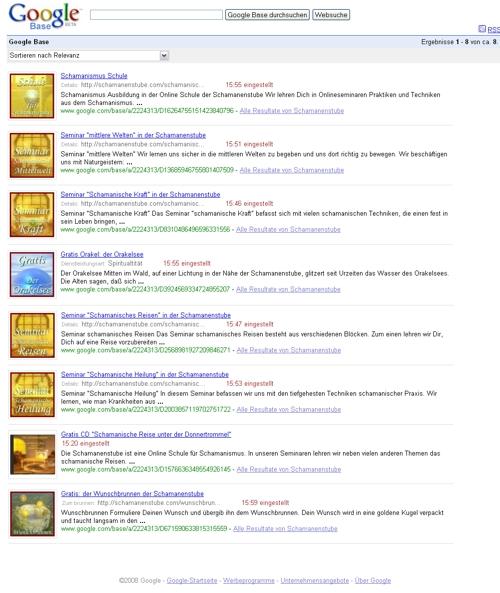Click the Wunschbrunnen thumbnail image
Screen dimensions: 500x593
coord(33,514)
